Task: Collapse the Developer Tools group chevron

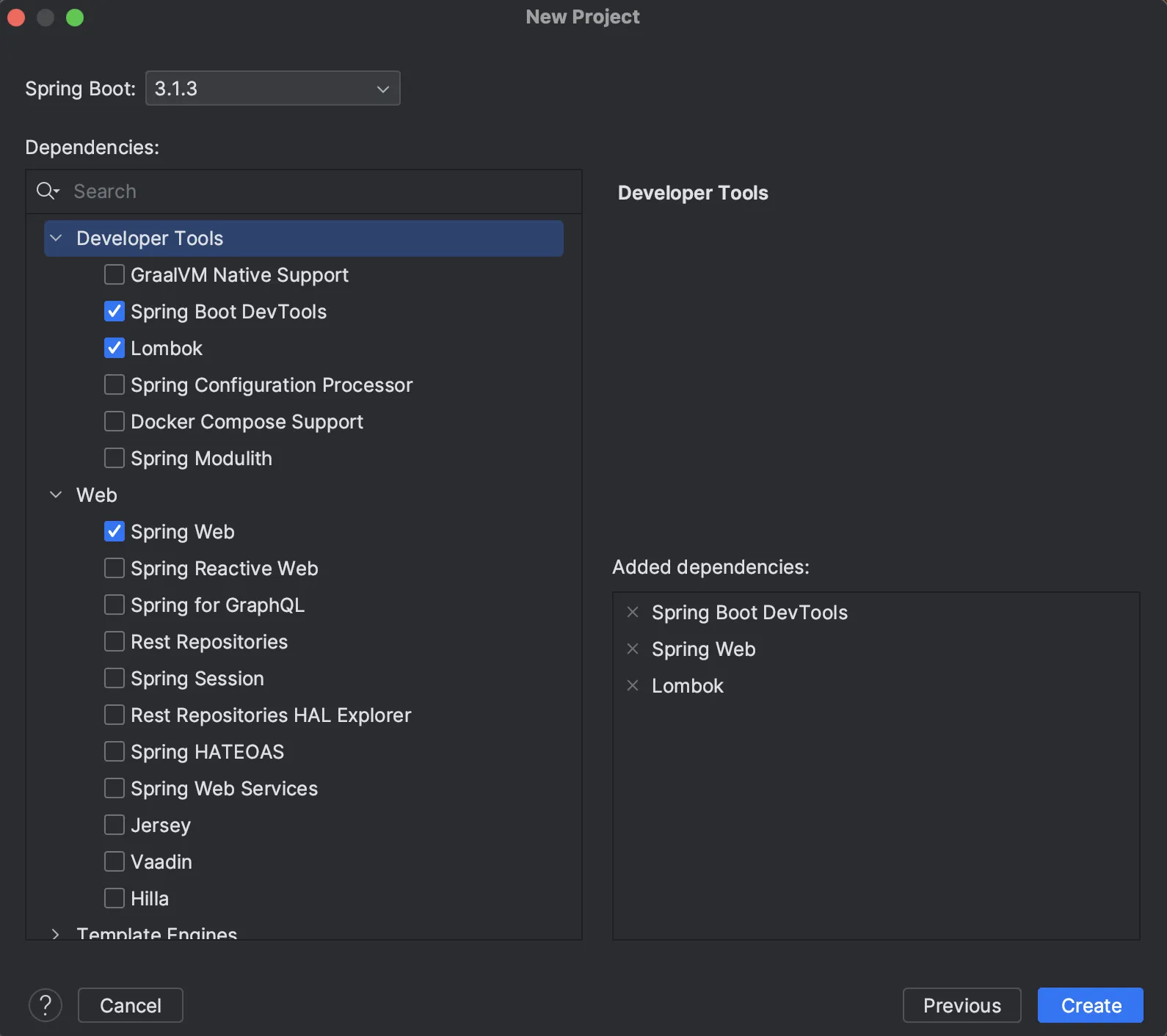Action: tap(56, 238)
